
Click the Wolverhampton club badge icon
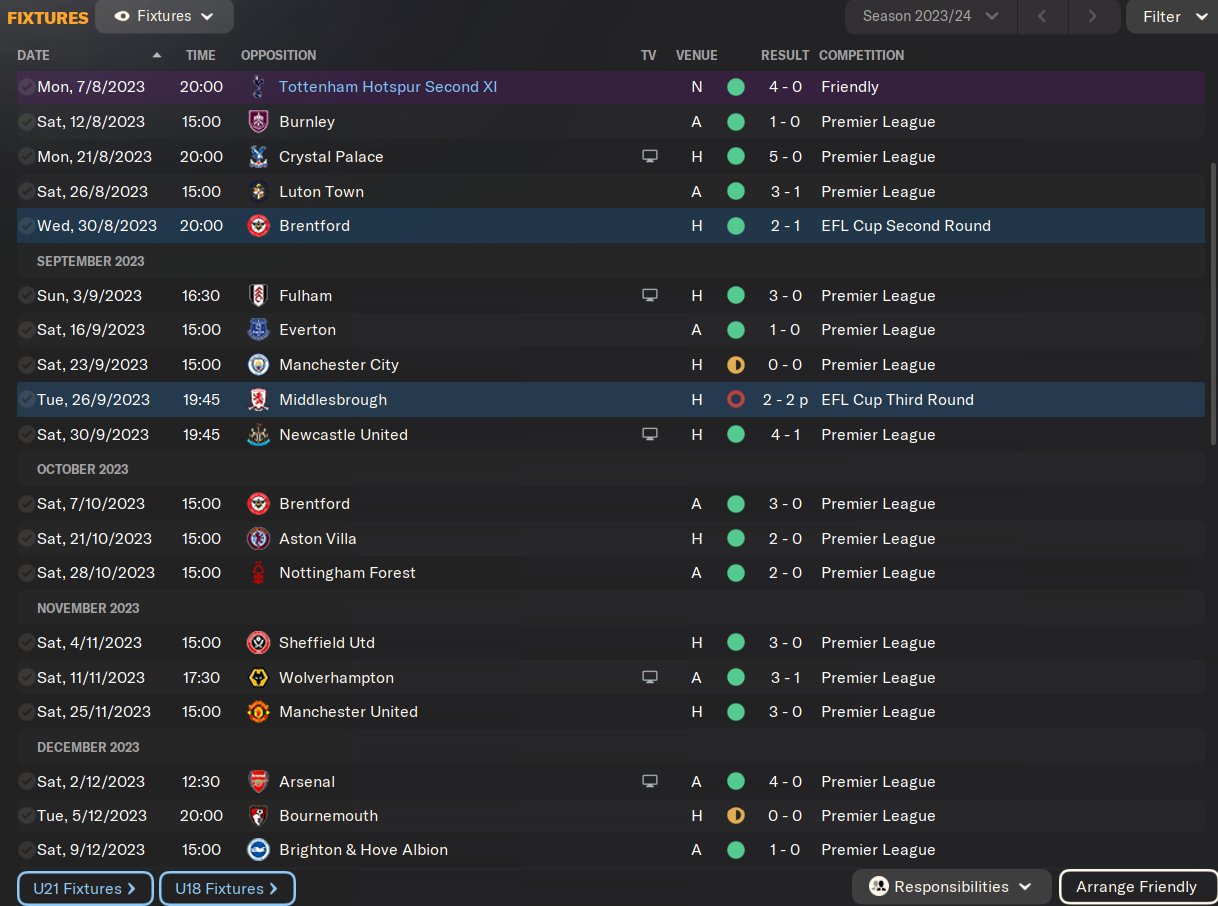[258, 678]
